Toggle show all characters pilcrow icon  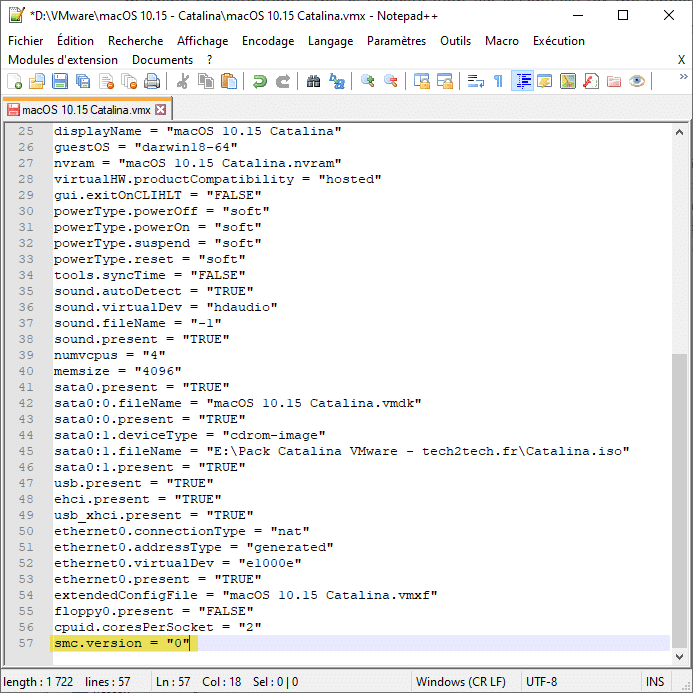[x=498, y=82]
